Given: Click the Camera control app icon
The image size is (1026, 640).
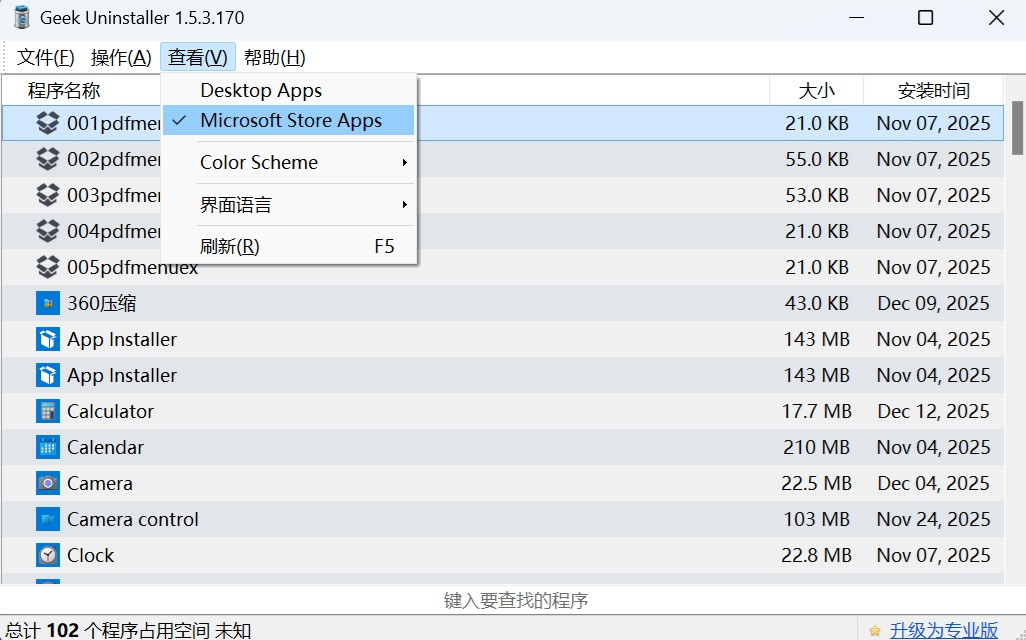Looking at the screenshot, I should coord(47,519).
